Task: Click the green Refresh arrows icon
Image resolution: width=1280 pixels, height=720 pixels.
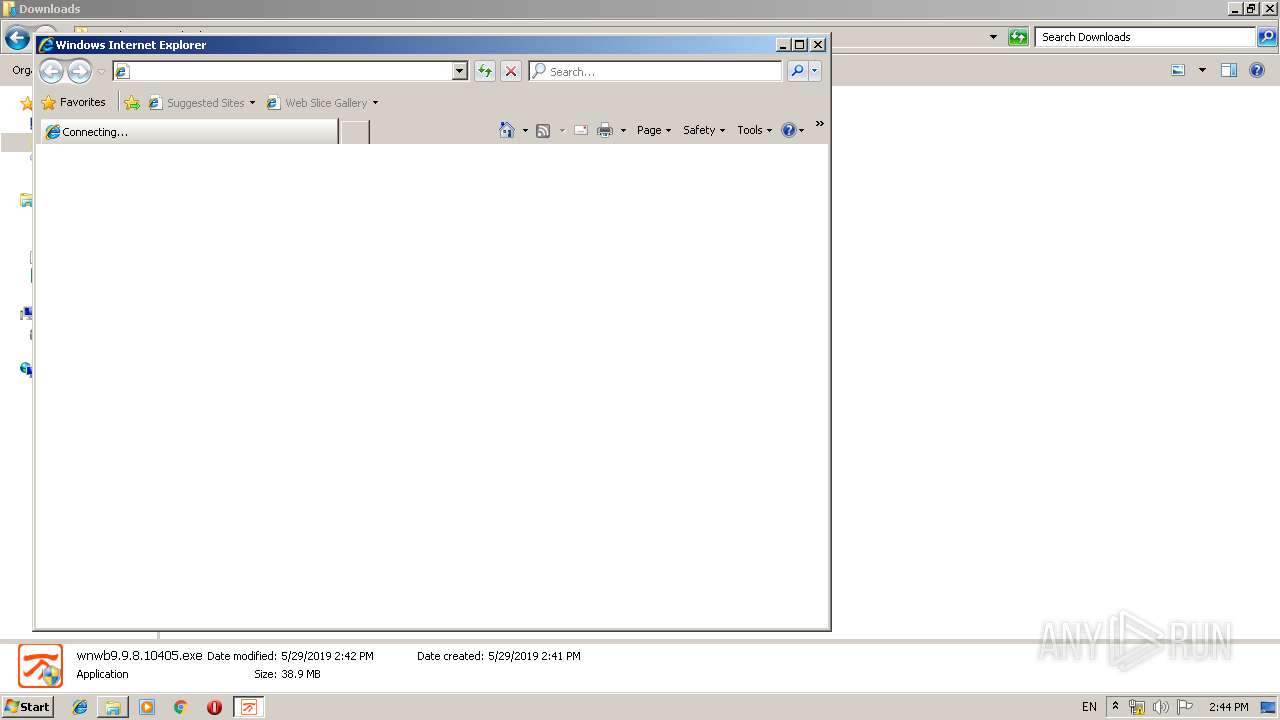Action: point(485,71)
